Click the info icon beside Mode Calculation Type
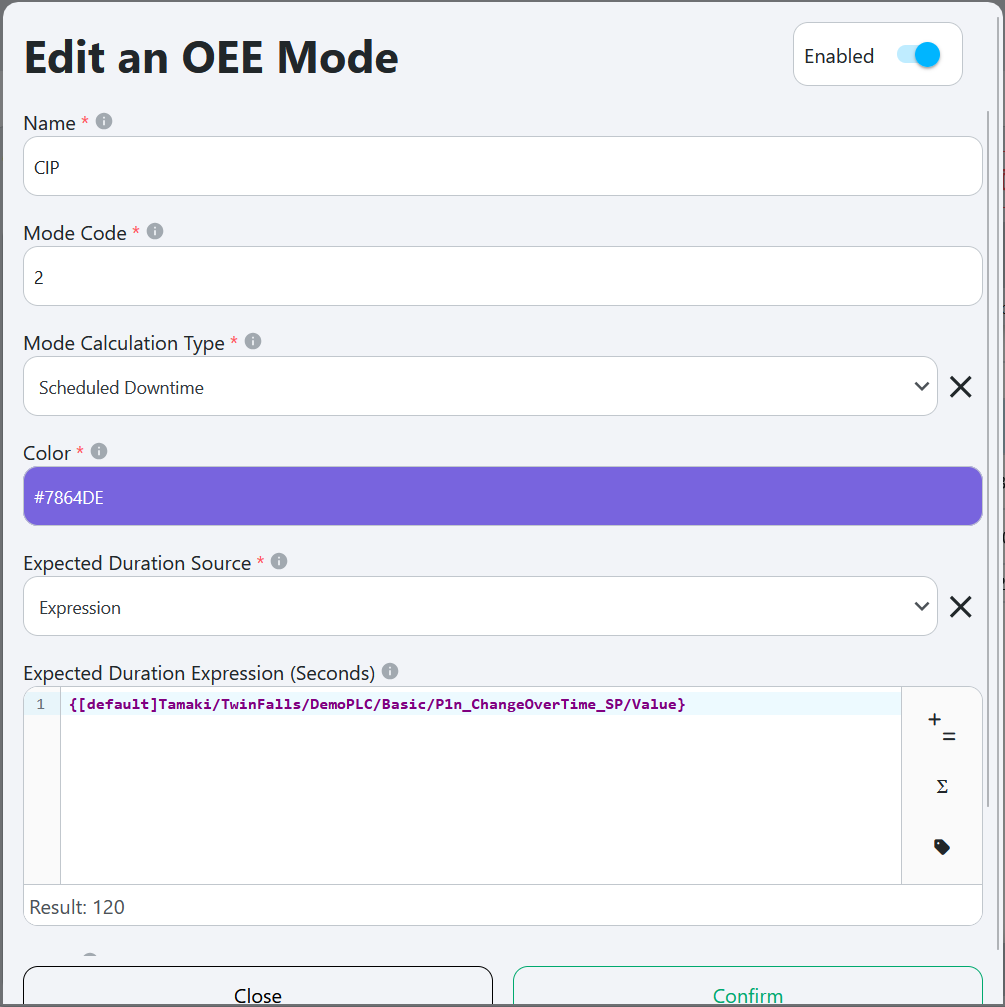 click(x=252, y=341)
